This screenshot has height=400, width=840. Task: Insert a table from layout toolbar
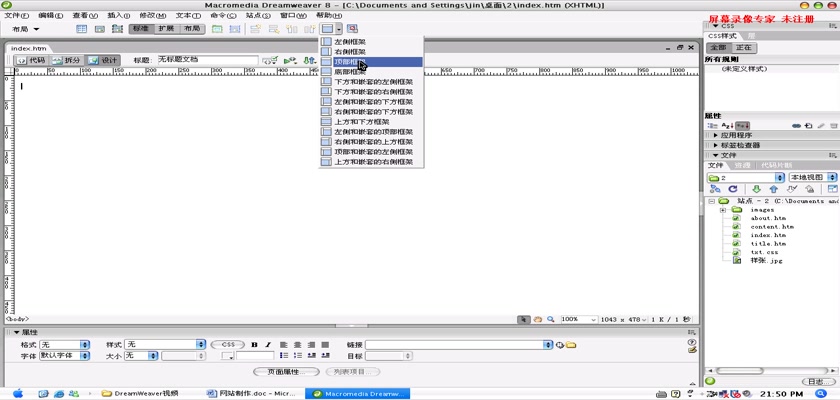pyautogui.click(x=81, y=29)
